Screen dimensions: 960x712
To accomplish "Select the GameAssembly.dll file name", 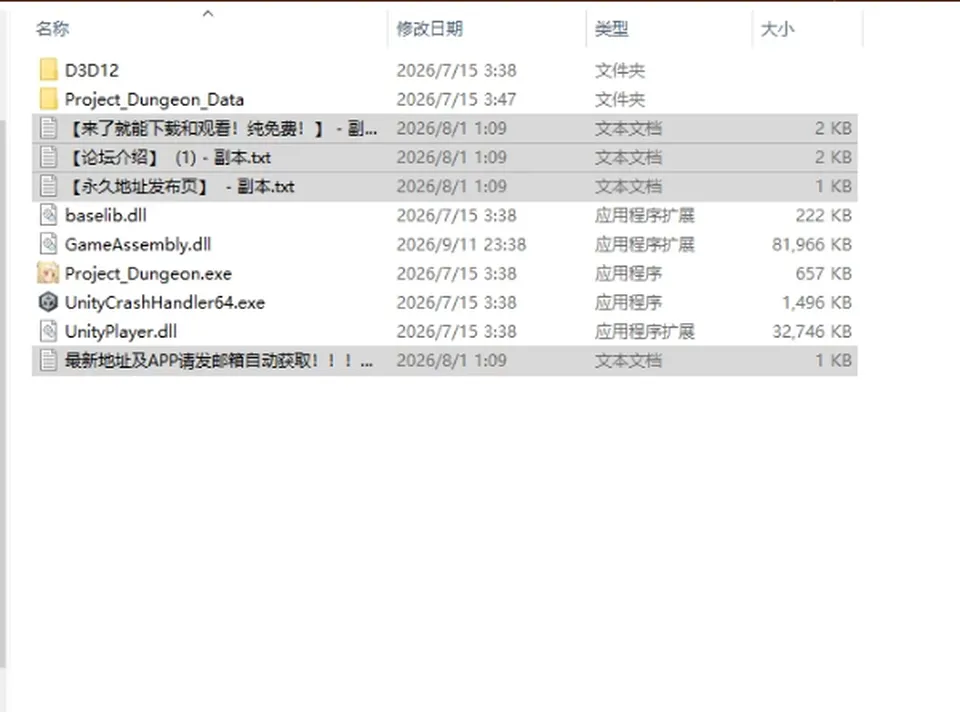I will pyautogui.click(x=138, y=244).
